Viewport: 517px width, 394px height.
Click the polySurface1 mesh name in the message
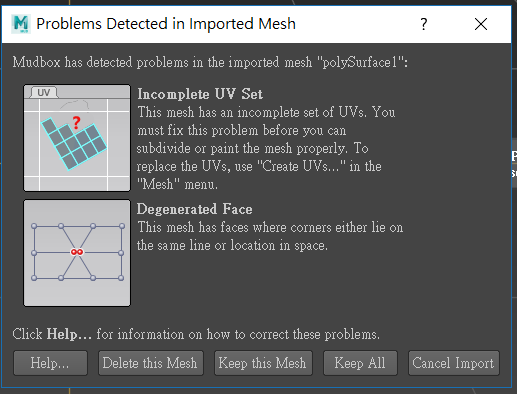(360, 62)
